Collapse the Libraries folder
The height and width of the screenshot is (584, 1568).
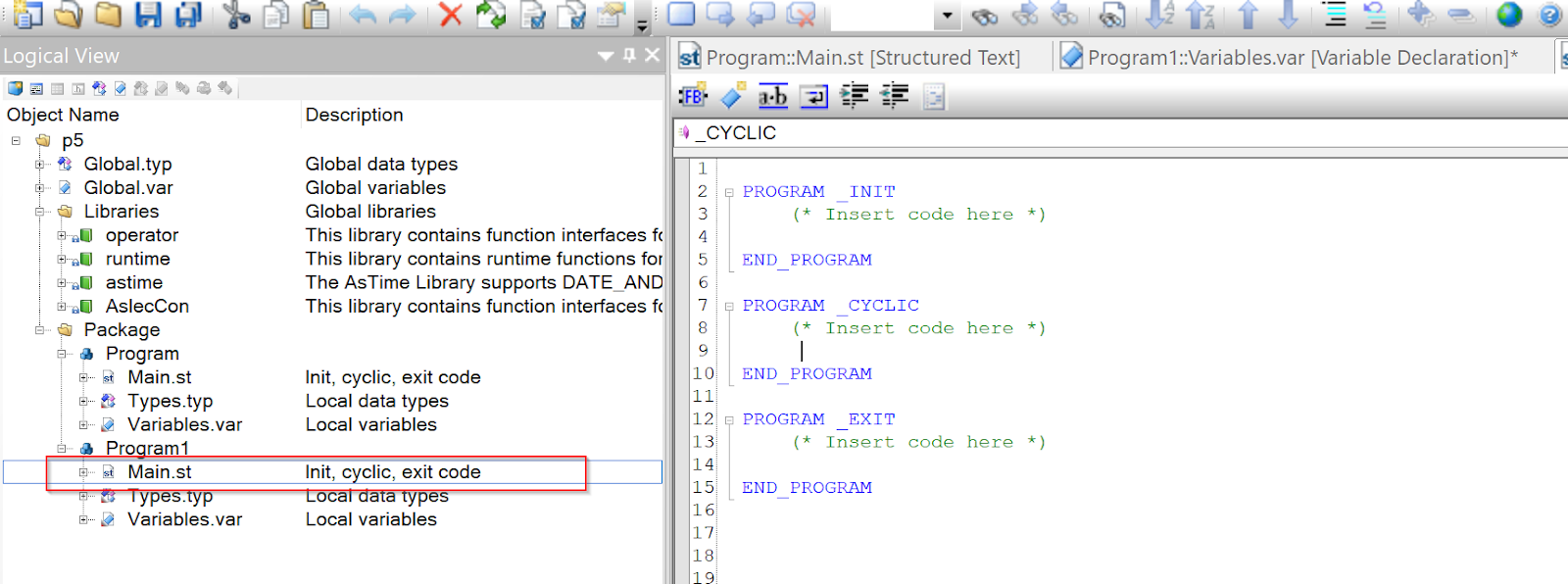point(39,211)
